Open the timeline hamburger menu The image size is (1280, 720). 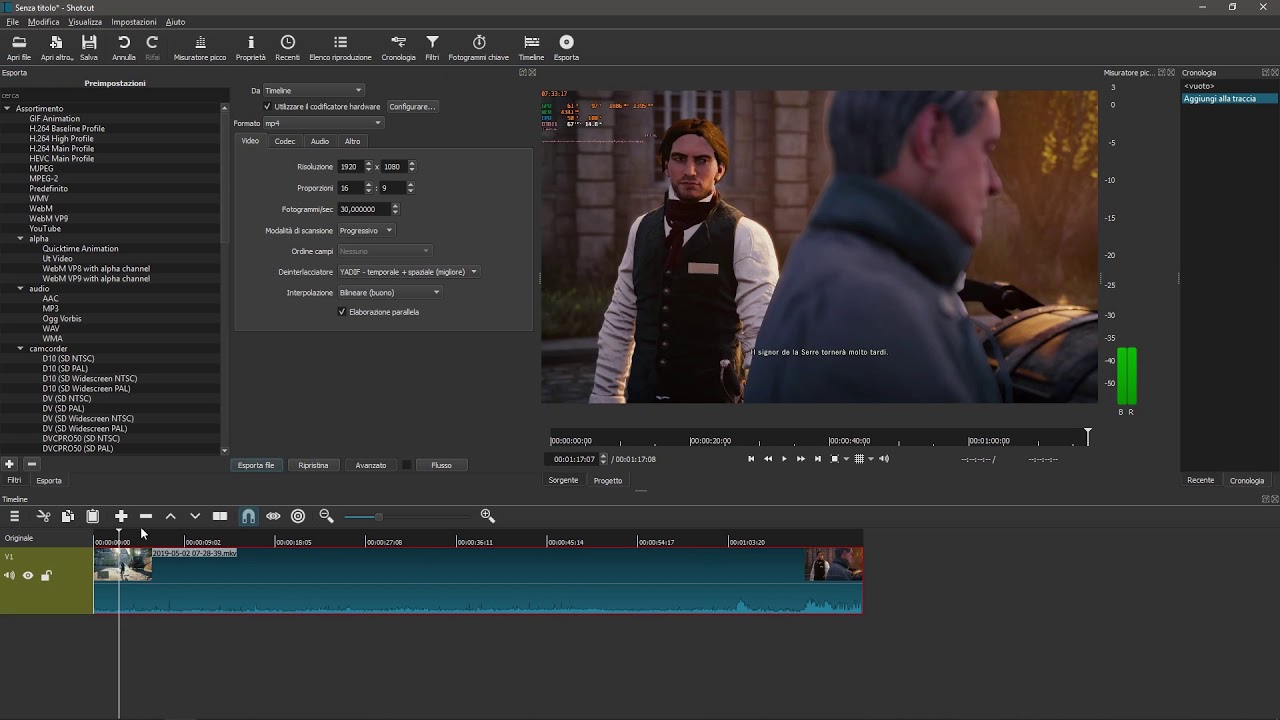14,516
